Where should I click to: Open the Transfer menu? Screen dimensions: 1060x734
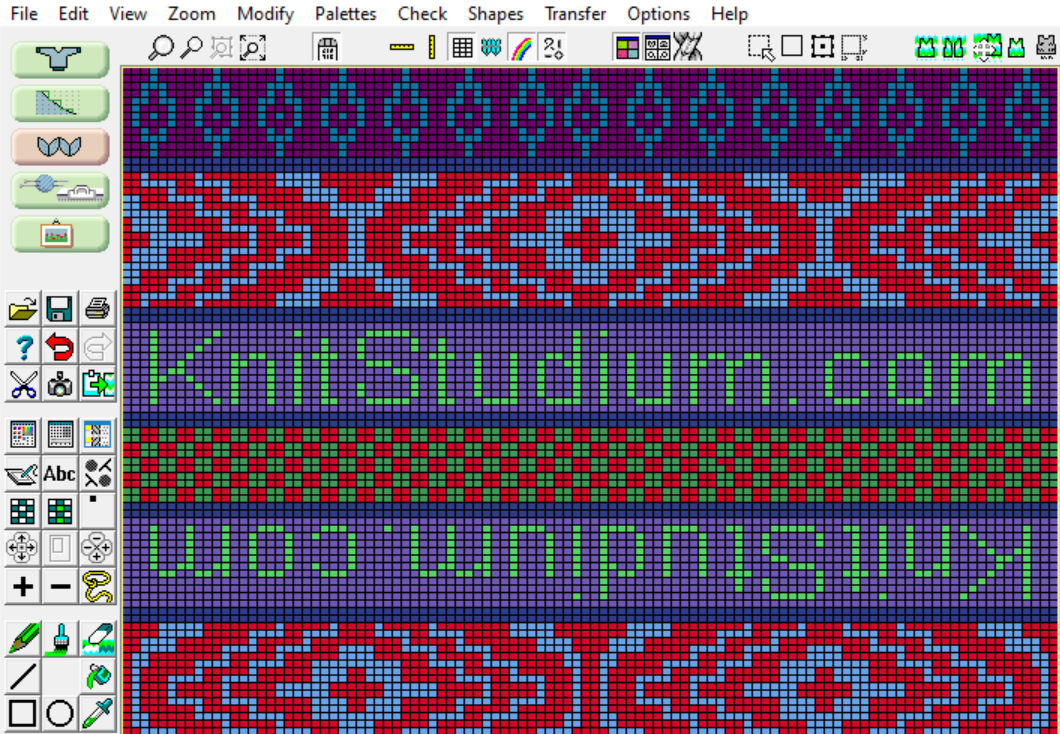(x=575, y=14)
